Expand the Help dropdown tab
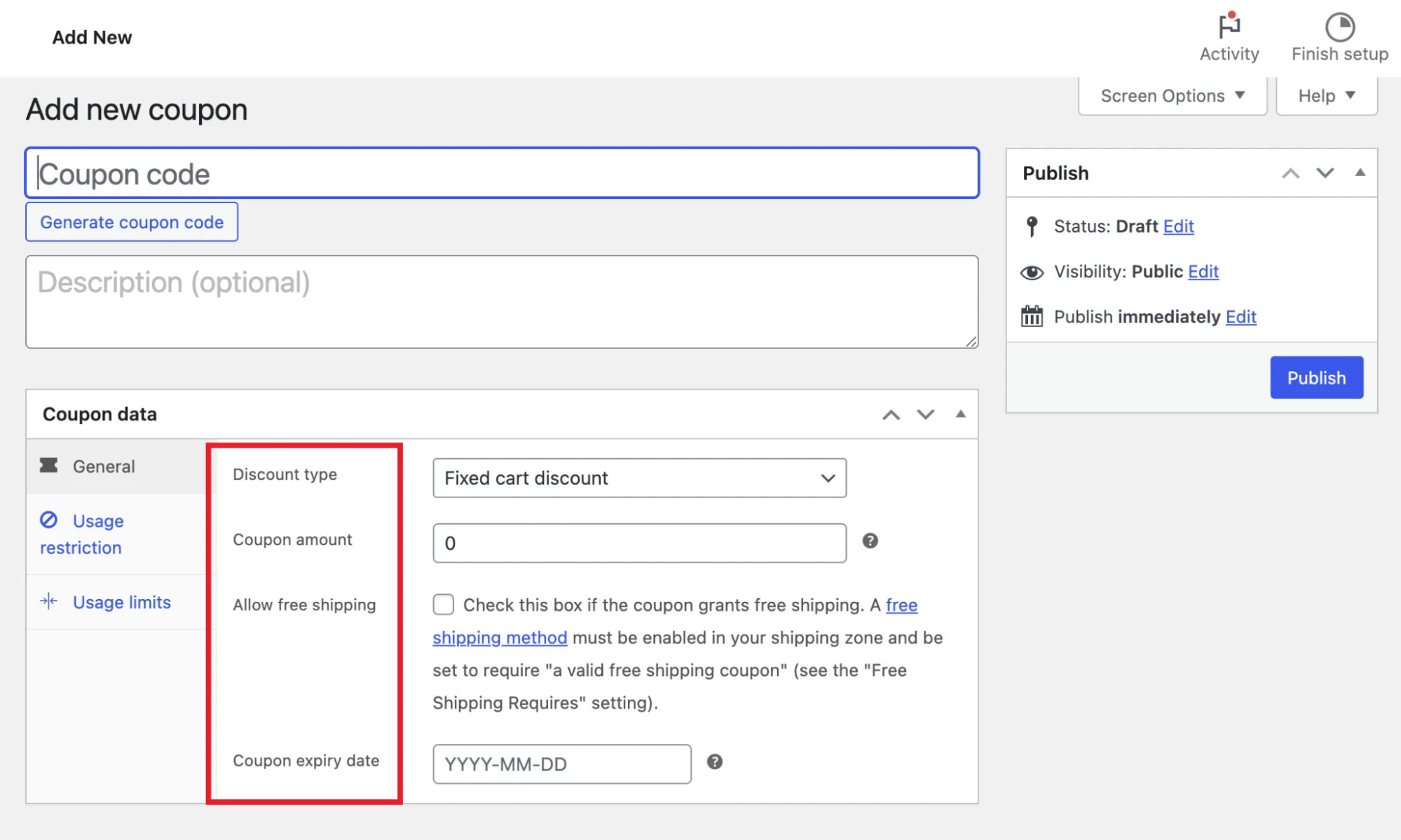The image size is (1401, 840). coord(1326,96)
